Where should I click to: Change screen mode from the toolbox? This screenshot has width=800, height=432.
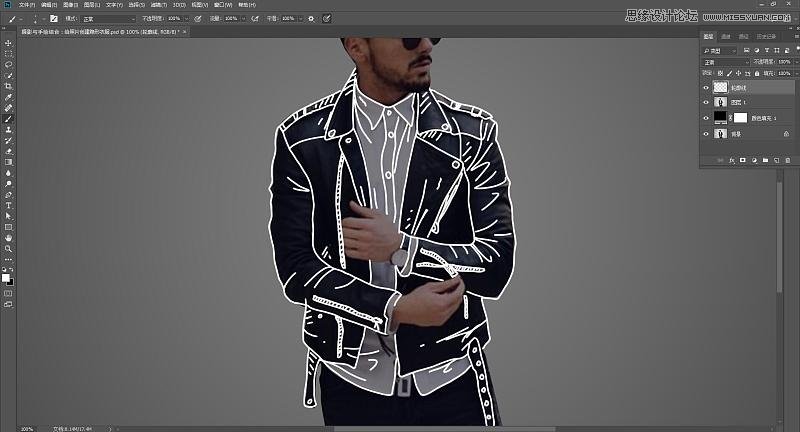8,304
